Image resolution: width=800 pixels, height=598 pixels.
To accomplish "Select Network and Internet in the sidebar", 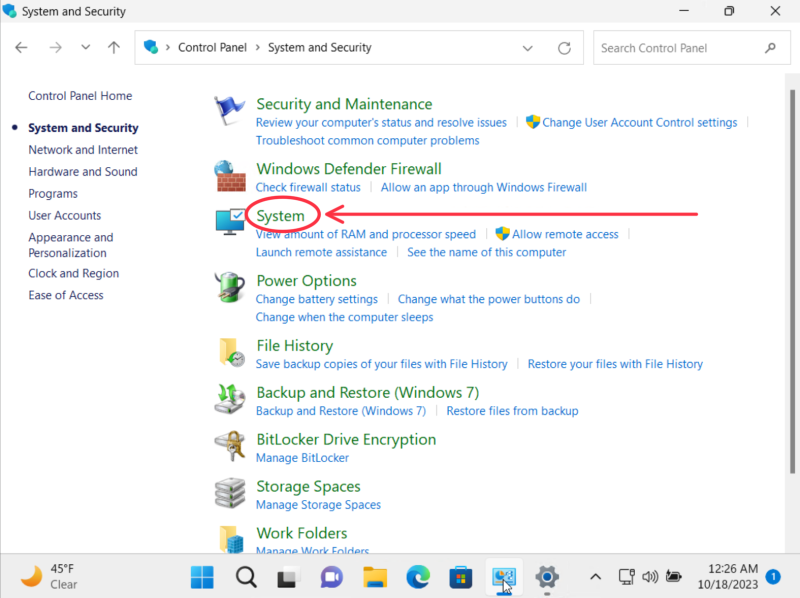I will point(82,149).
